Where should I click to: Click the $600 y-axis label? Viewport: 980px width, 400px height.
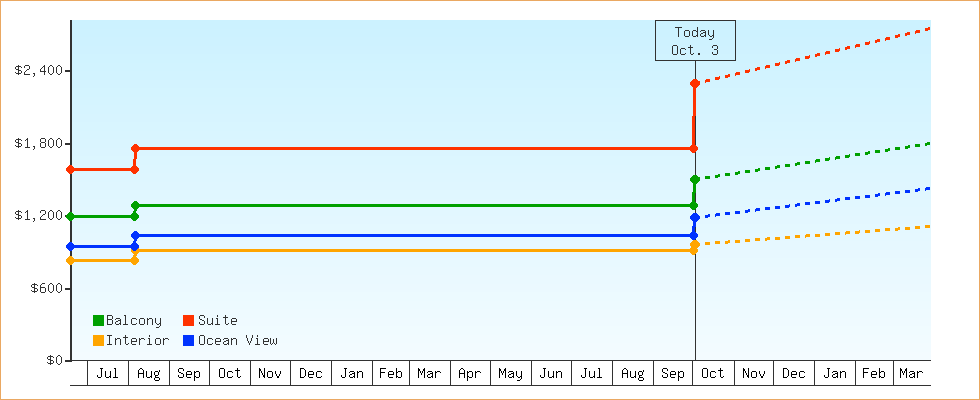click(x=46, y=289)
